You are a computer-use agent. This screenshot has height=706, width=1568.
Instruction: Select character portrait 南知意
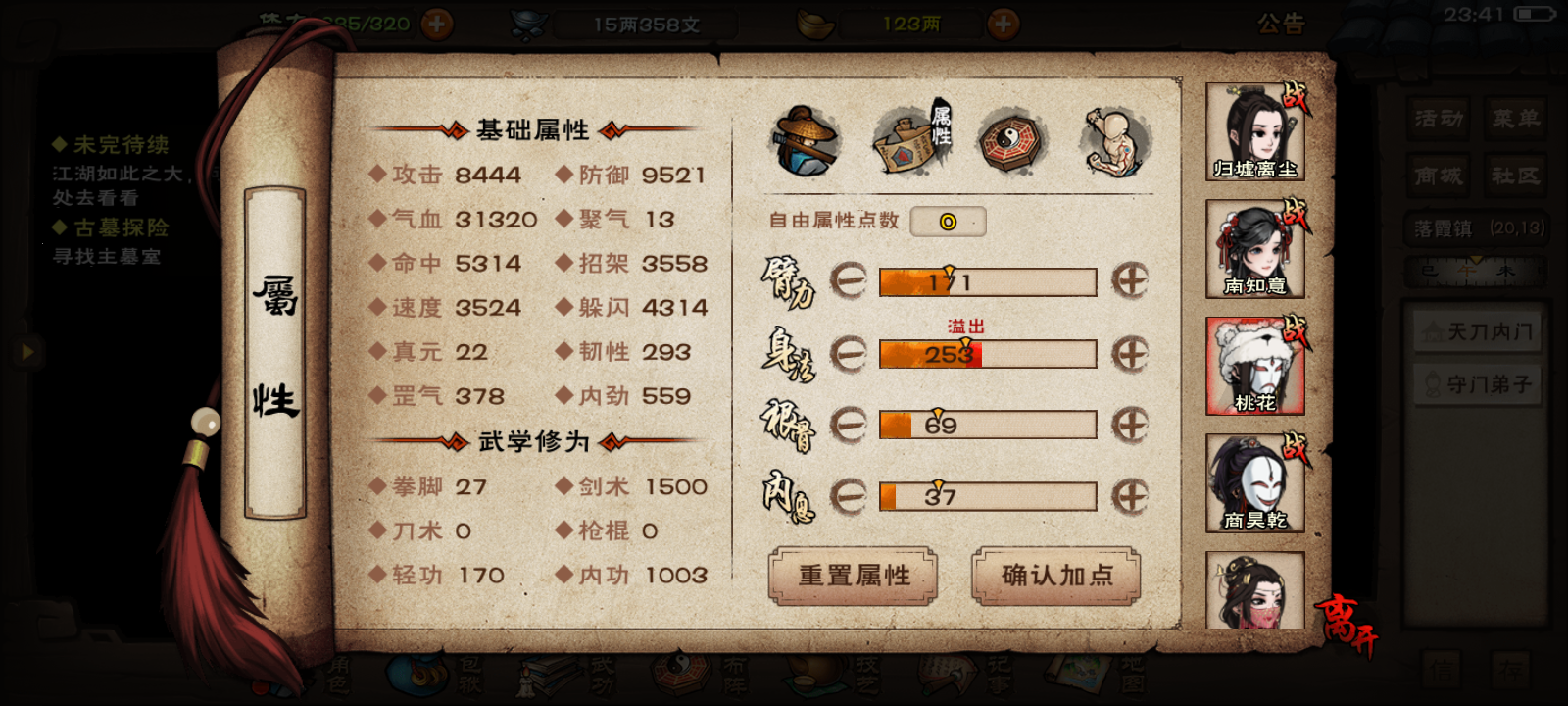(x=1255, y=249)
